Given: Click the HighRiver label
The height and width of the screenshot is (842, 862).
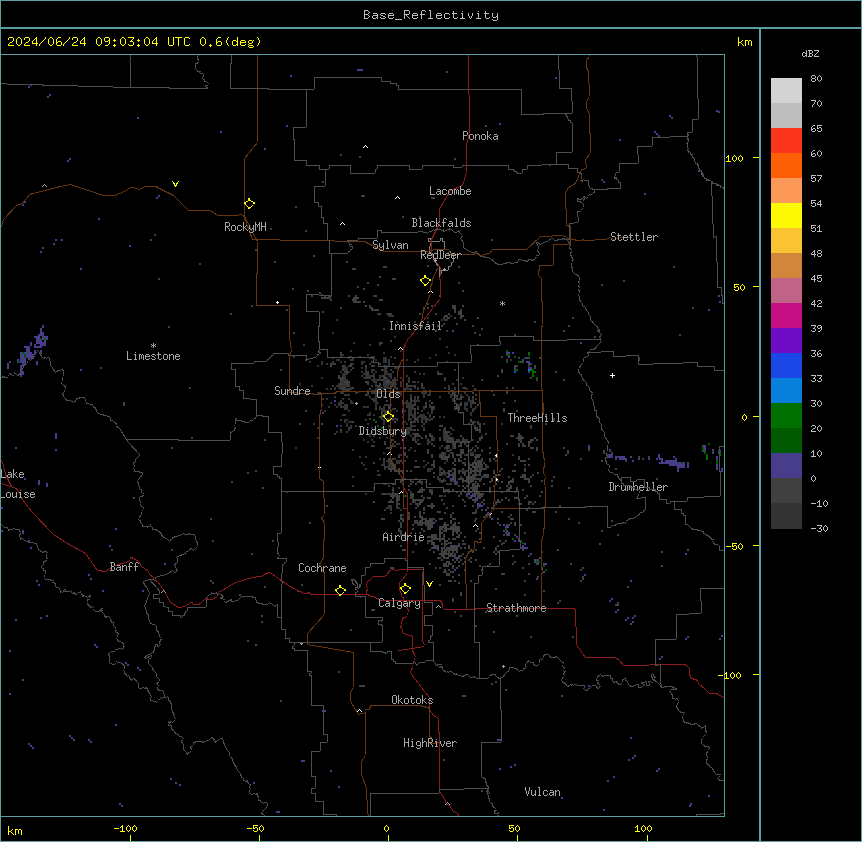Looking at the screenshot, I should [x=430, y=743].
